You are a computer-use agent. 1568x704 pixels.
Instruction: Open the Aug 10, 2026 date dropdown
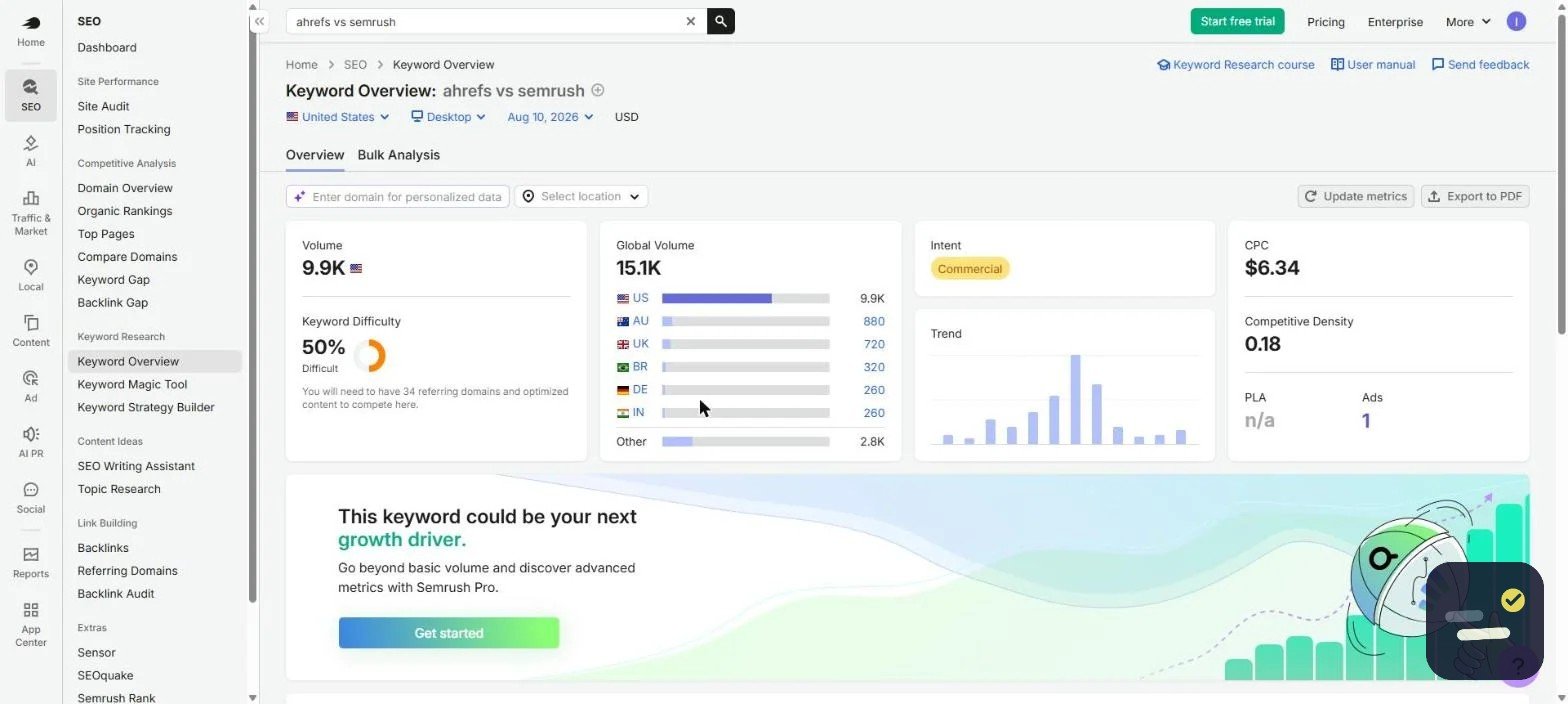click(550, 117)
